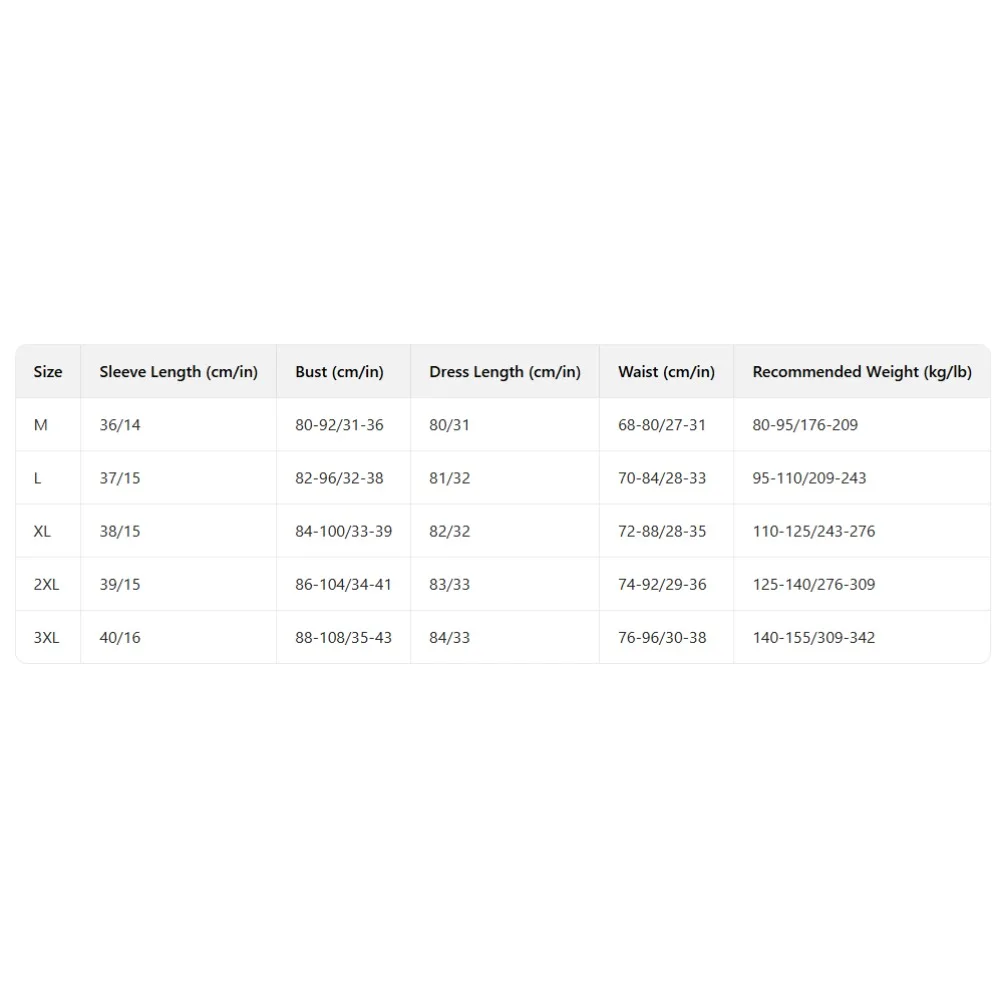
Task: Select the Bust (cm/in) column header
Action: click(x=339, y=372)
